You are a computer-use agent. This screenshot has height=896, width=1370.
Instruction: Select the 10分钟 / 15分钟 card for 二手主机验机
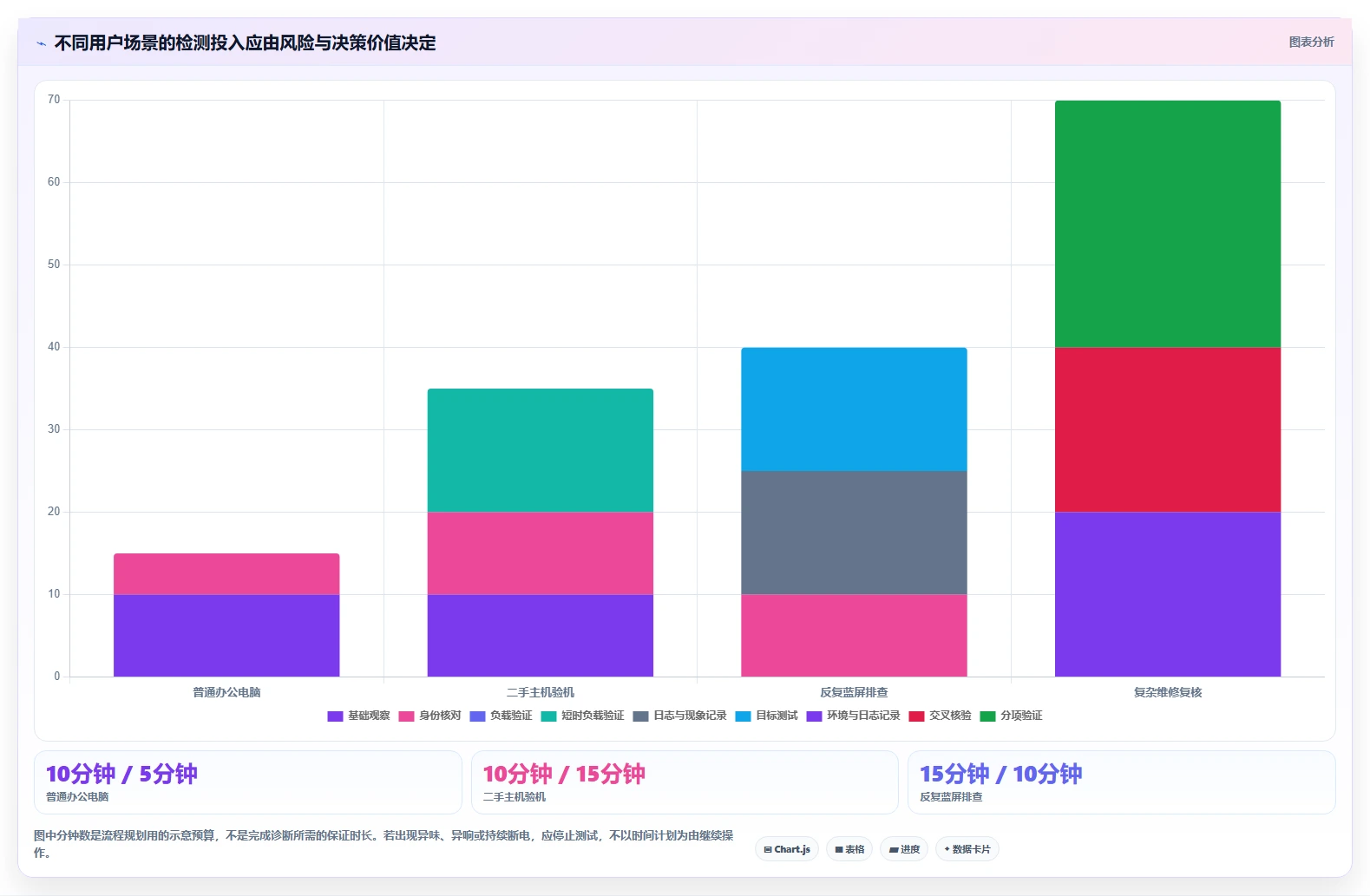click(685, 782)
